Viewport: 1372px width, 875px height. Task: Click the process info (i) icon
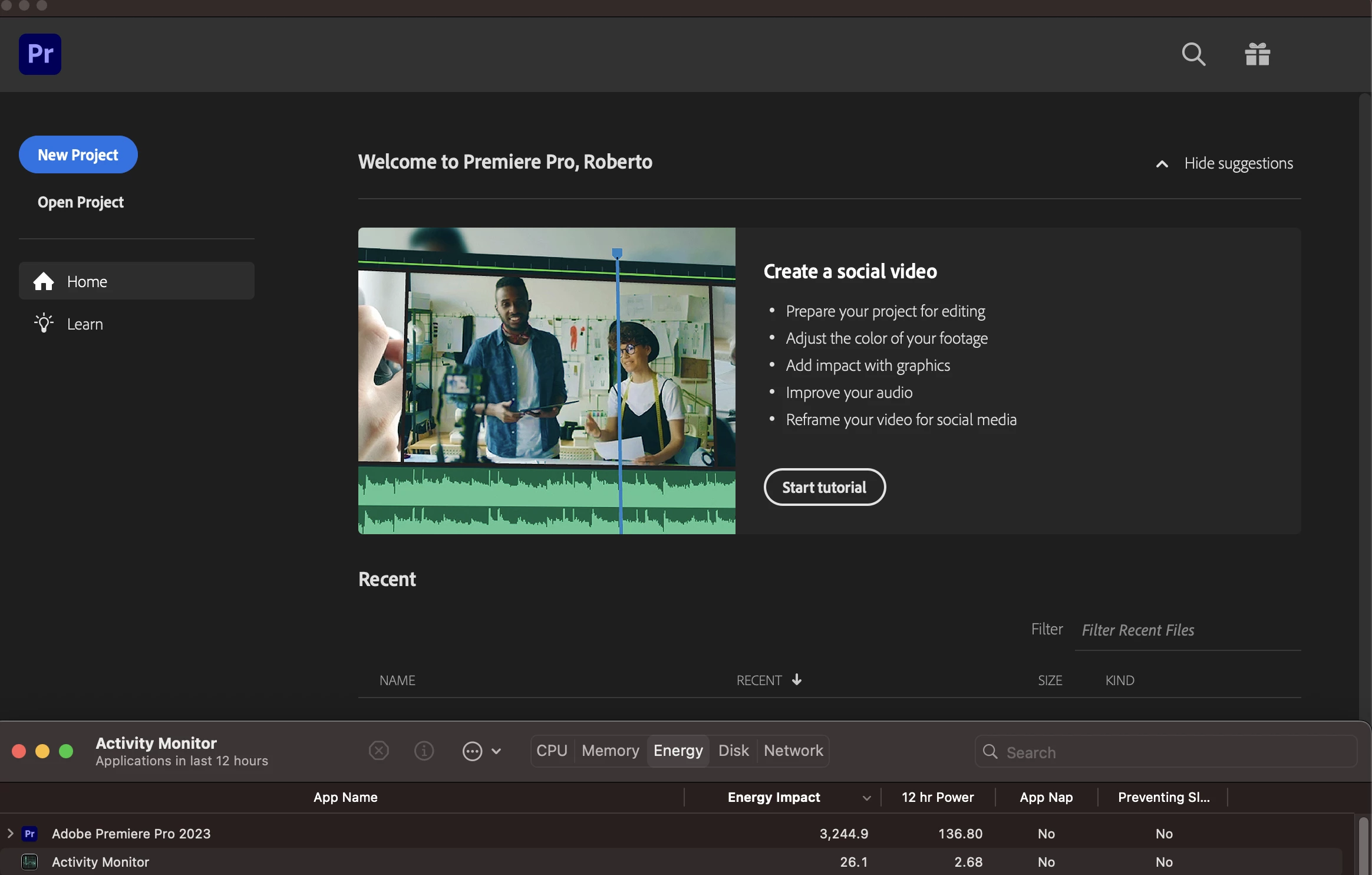tap(424, 751)
